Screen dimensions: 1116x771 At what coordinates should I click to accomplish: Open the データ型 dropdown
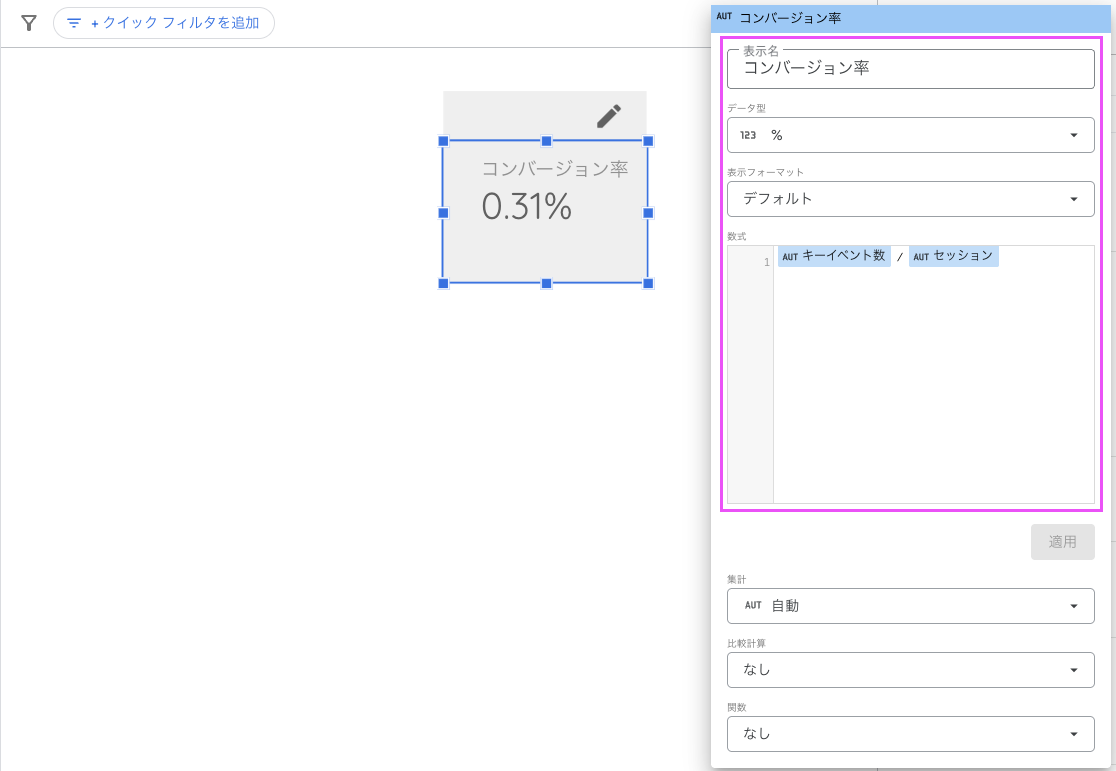[910, 135]
